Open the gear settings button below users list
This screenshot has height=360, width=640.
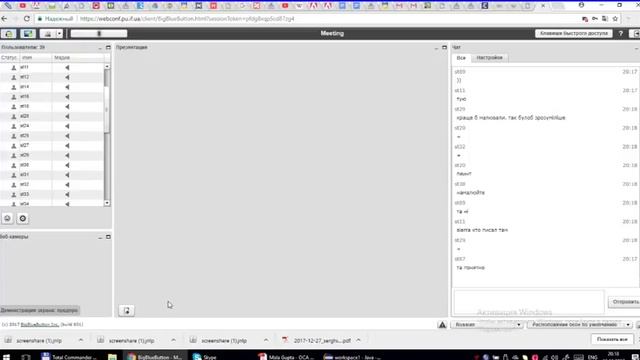click(22, 218)
